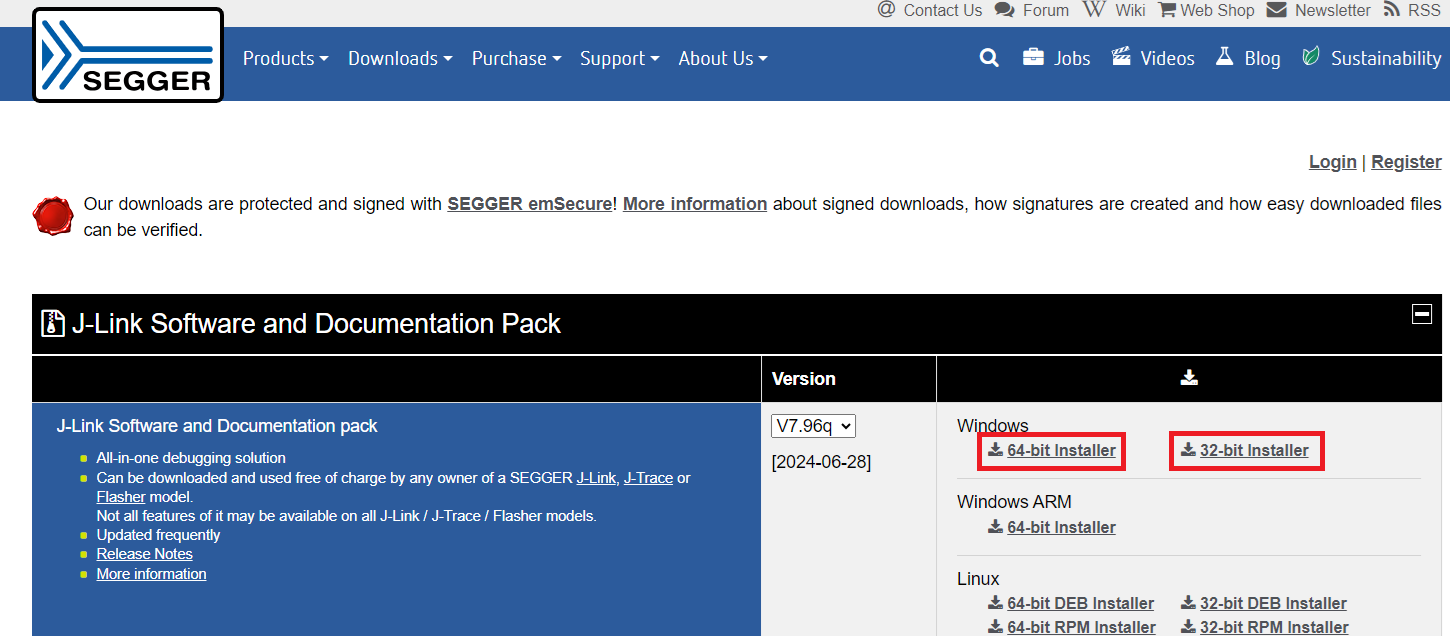Visit the Web Shop link
Screen dimensions: 1450x636
tap(1217, 10)
